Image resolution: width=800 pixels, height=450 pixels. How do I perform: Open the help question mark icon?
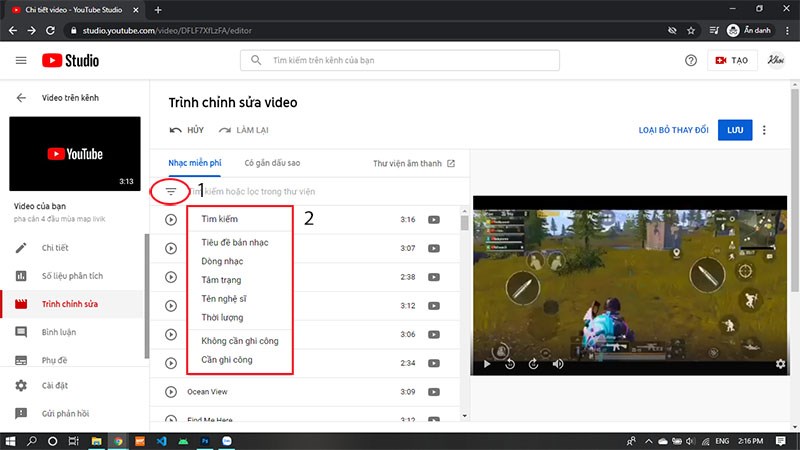pyautogui.click(x=691, y=60)
